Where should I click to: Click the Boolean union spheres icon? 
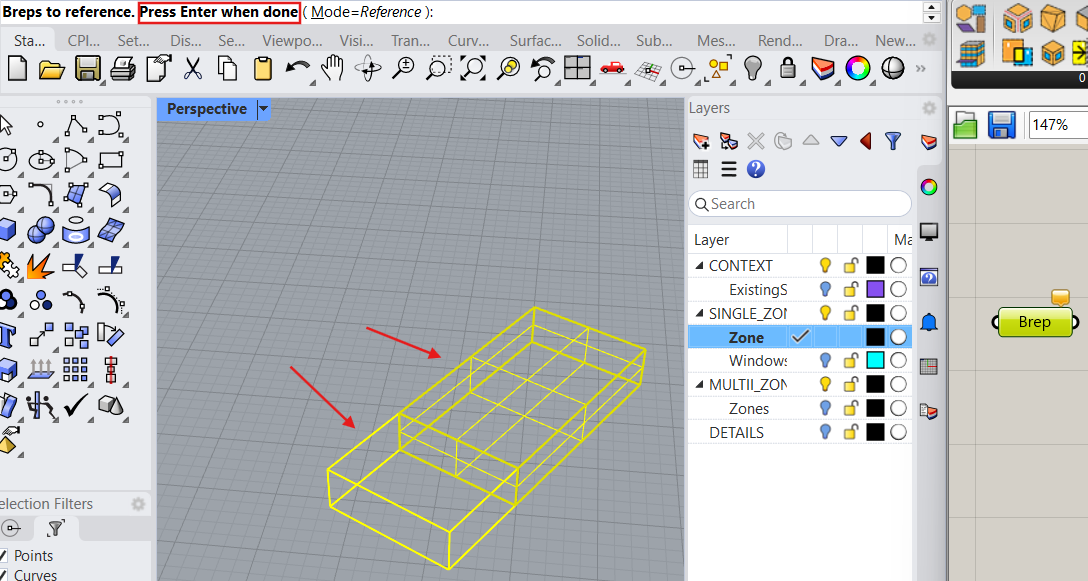coord(40,230)
